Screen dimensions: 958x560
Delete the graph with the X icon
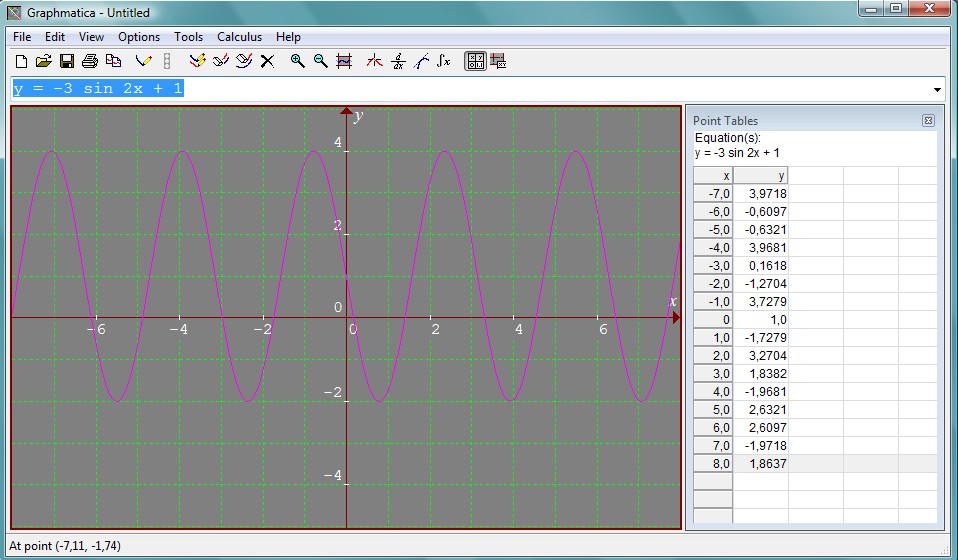[x=267, y=61]
